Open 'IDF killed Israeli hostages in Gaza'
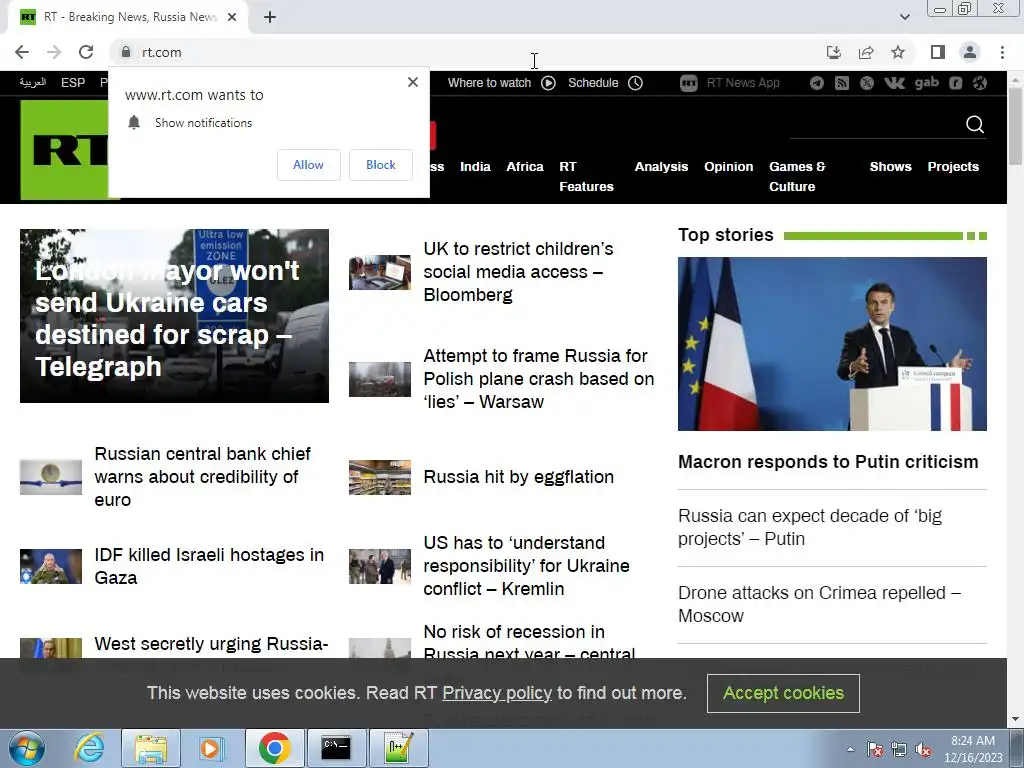The height and width of the screenshot is (768, 1024). click(x=209, y=566)
